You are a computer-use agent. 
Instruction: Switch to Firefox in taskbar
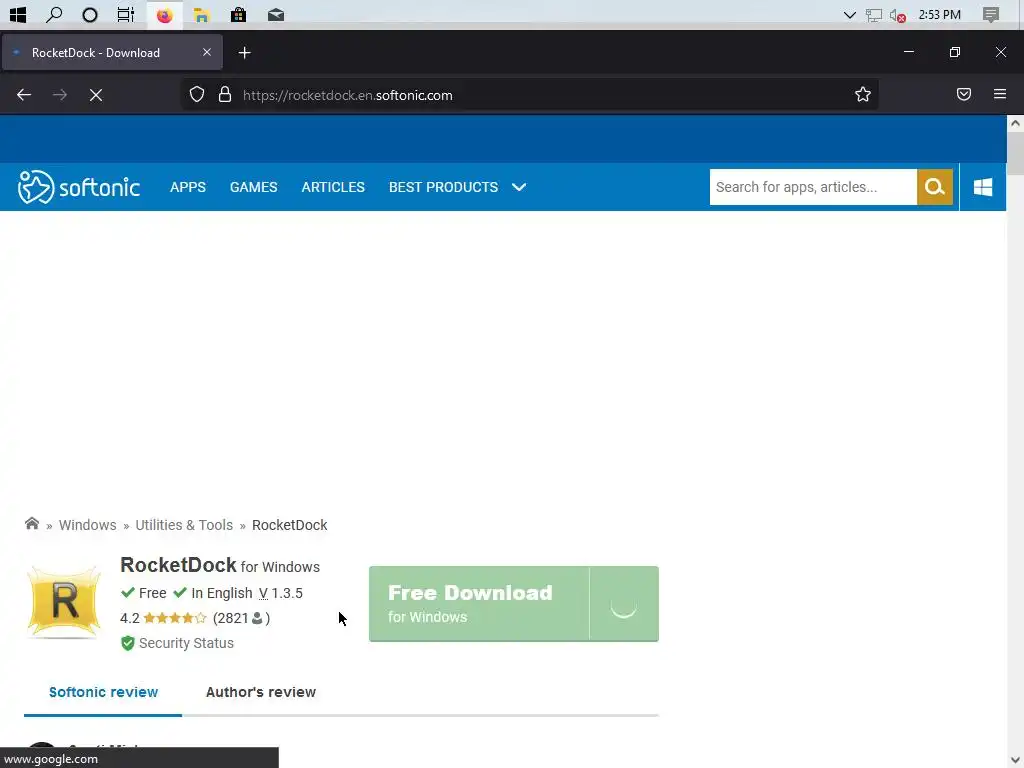(165, 14)
